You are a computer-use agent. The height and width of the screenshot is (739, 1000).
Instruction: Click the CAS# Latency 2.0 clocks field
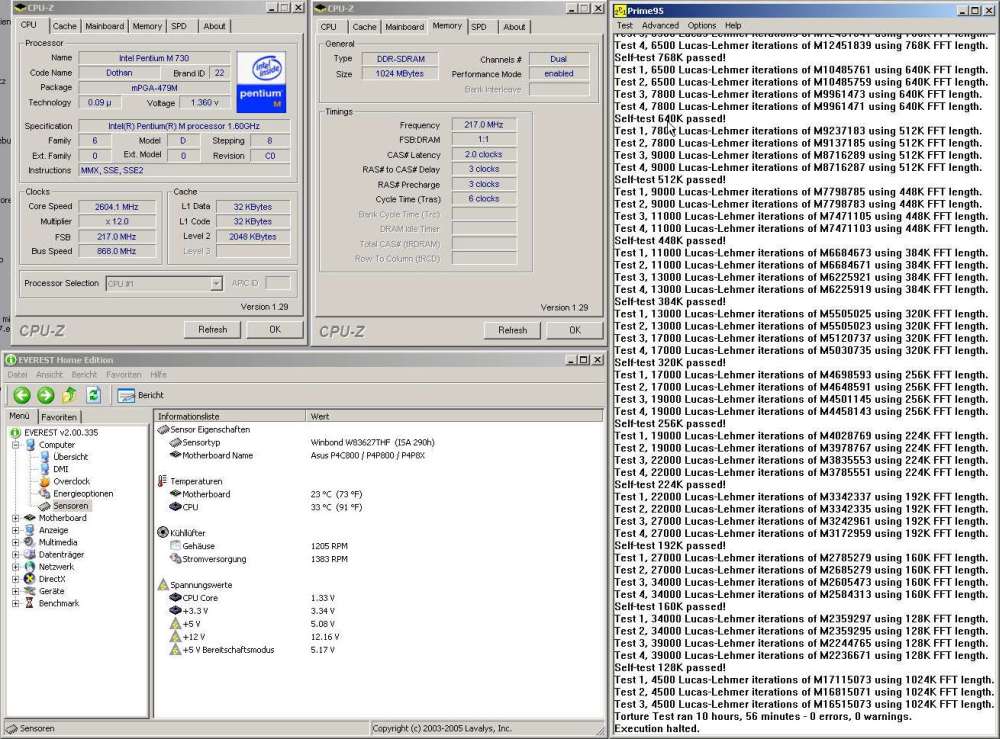point(483,154)
